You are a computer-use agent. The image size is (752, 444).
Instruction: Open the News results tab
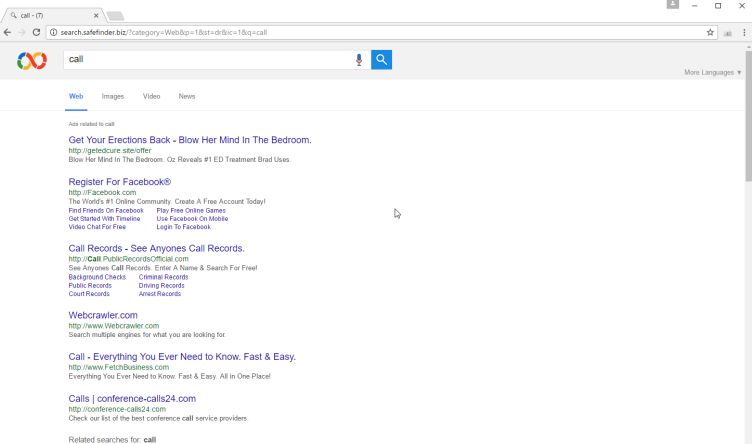click(187, 96)
